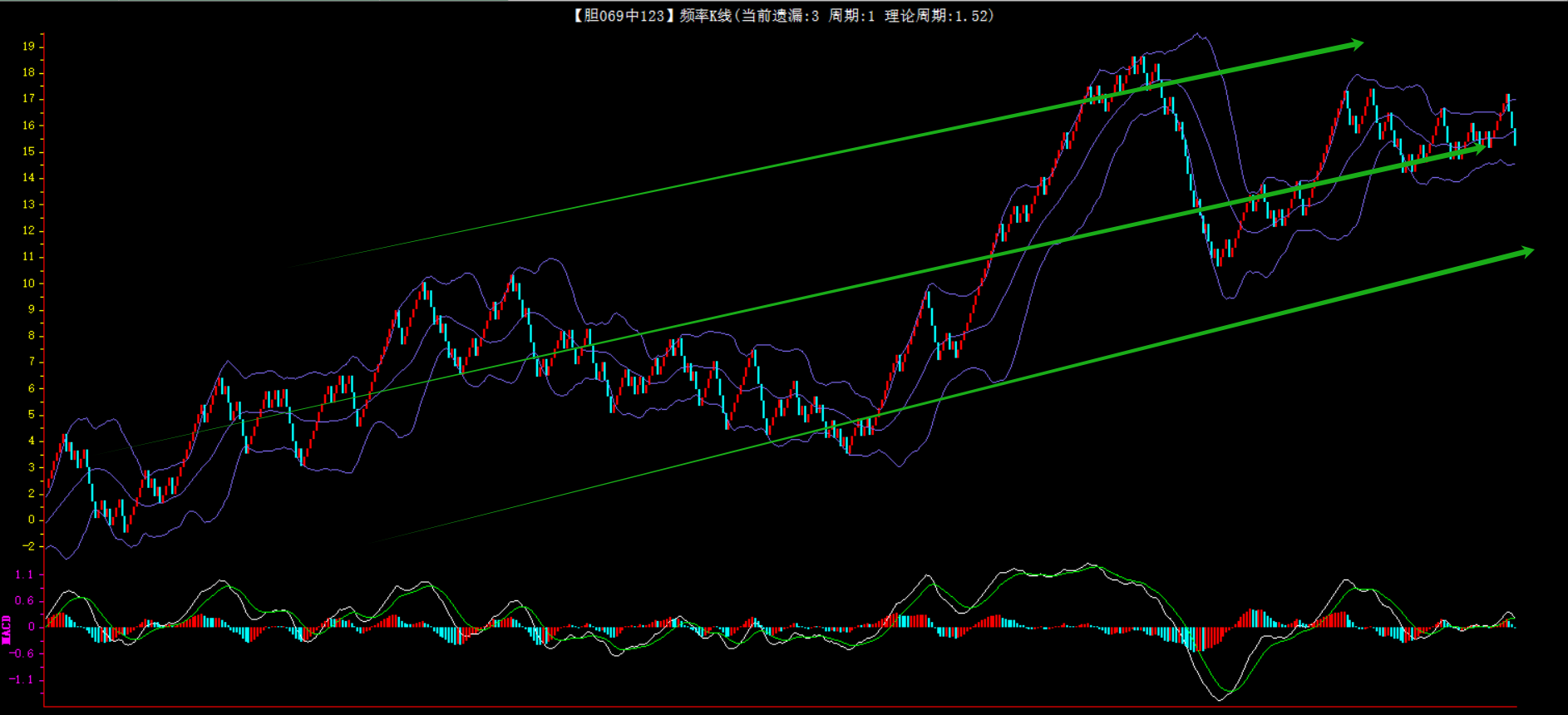Click y-axis label 19 at the top
The width and height of the screenshot is (1568, 715).
coord(29,47)
